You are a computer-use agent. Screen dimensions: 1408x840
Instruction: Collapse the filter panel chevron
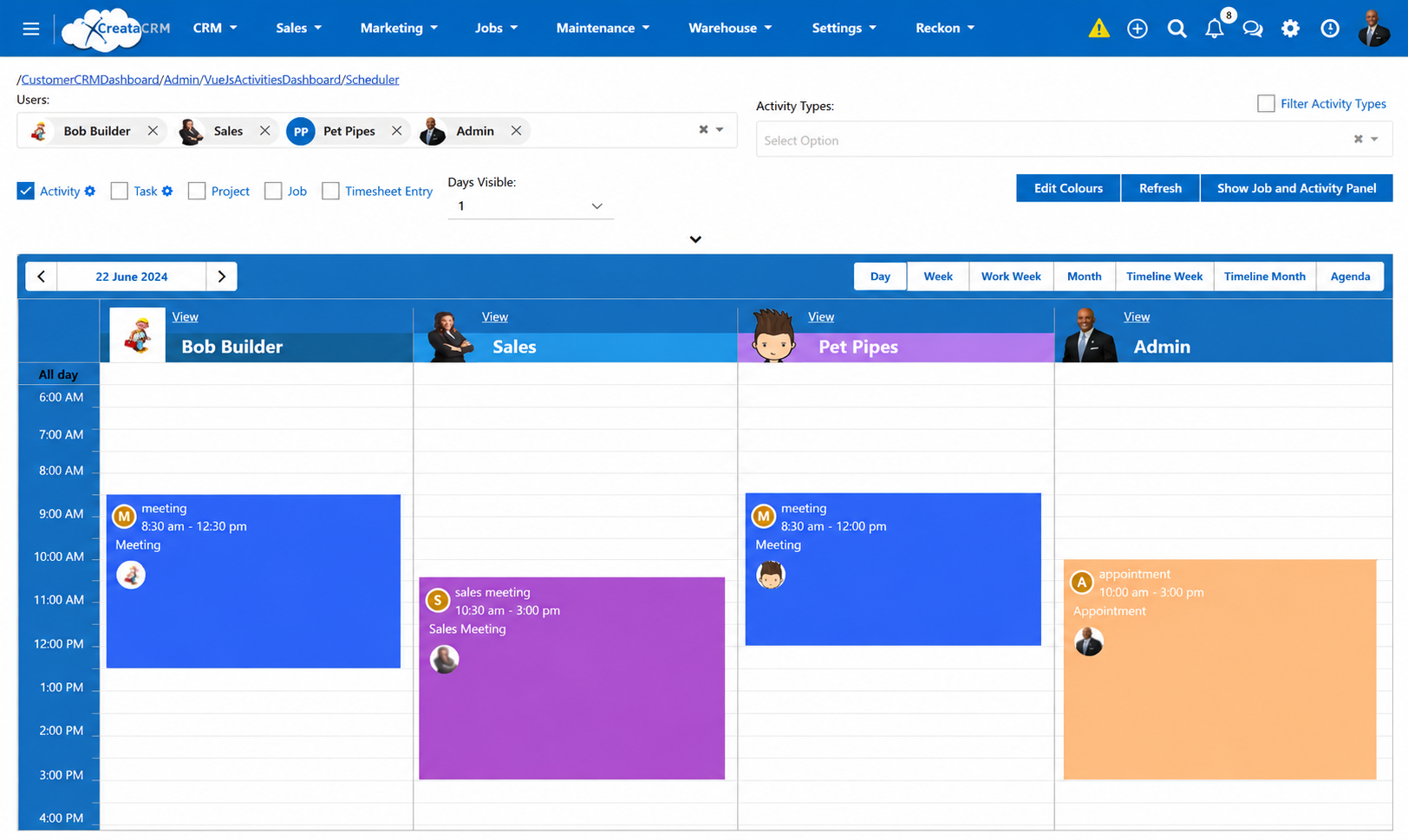coord(695,239)
